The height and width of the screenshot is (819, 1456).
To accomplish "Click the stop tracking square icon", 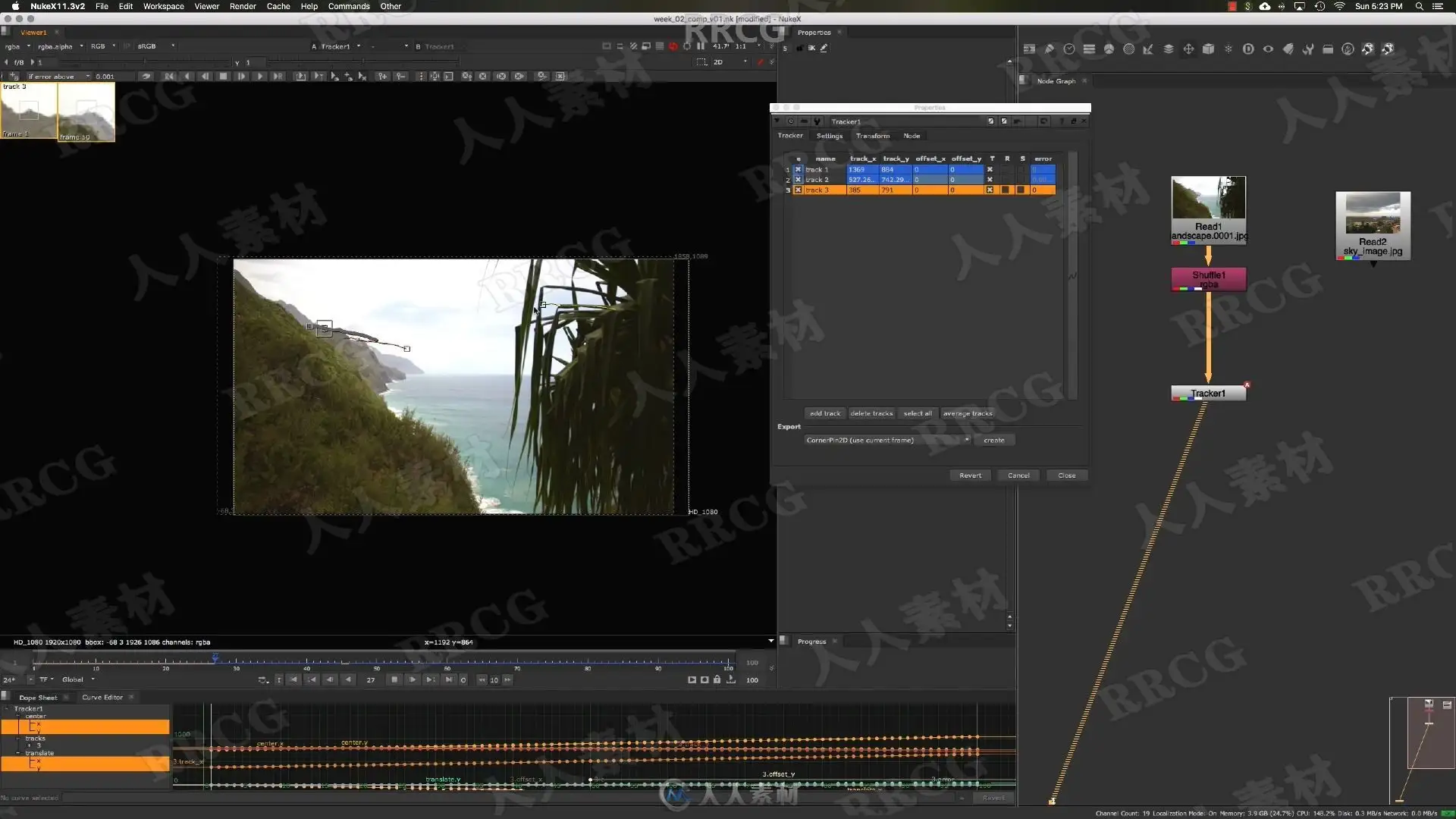I will (223, 77).
